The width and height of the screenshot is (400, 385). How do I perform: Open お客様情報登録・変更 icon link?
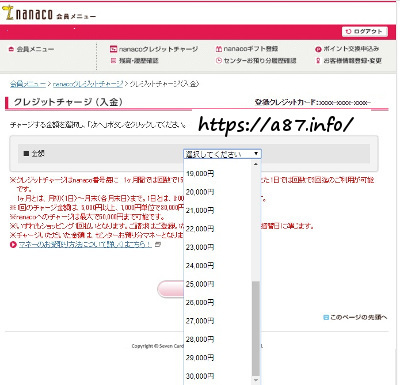point(348,61)
